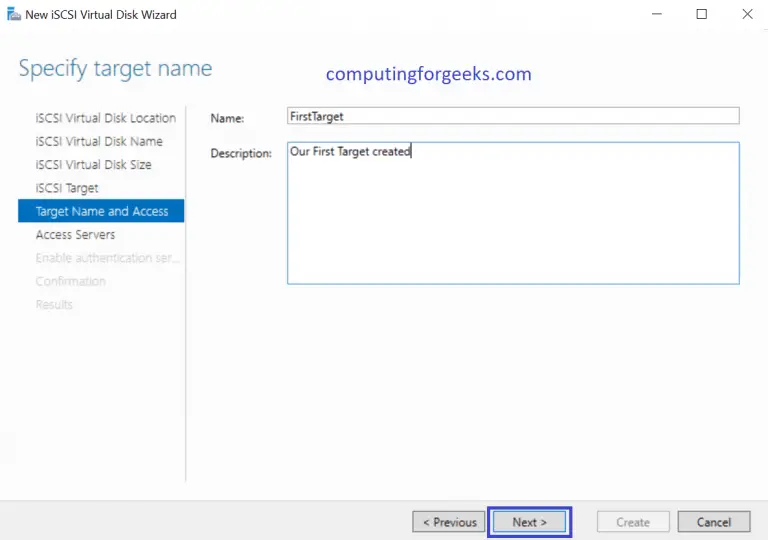The image size is (768, 540).
Task: Proceed with the Next button
Action: [x=529, y=522]
